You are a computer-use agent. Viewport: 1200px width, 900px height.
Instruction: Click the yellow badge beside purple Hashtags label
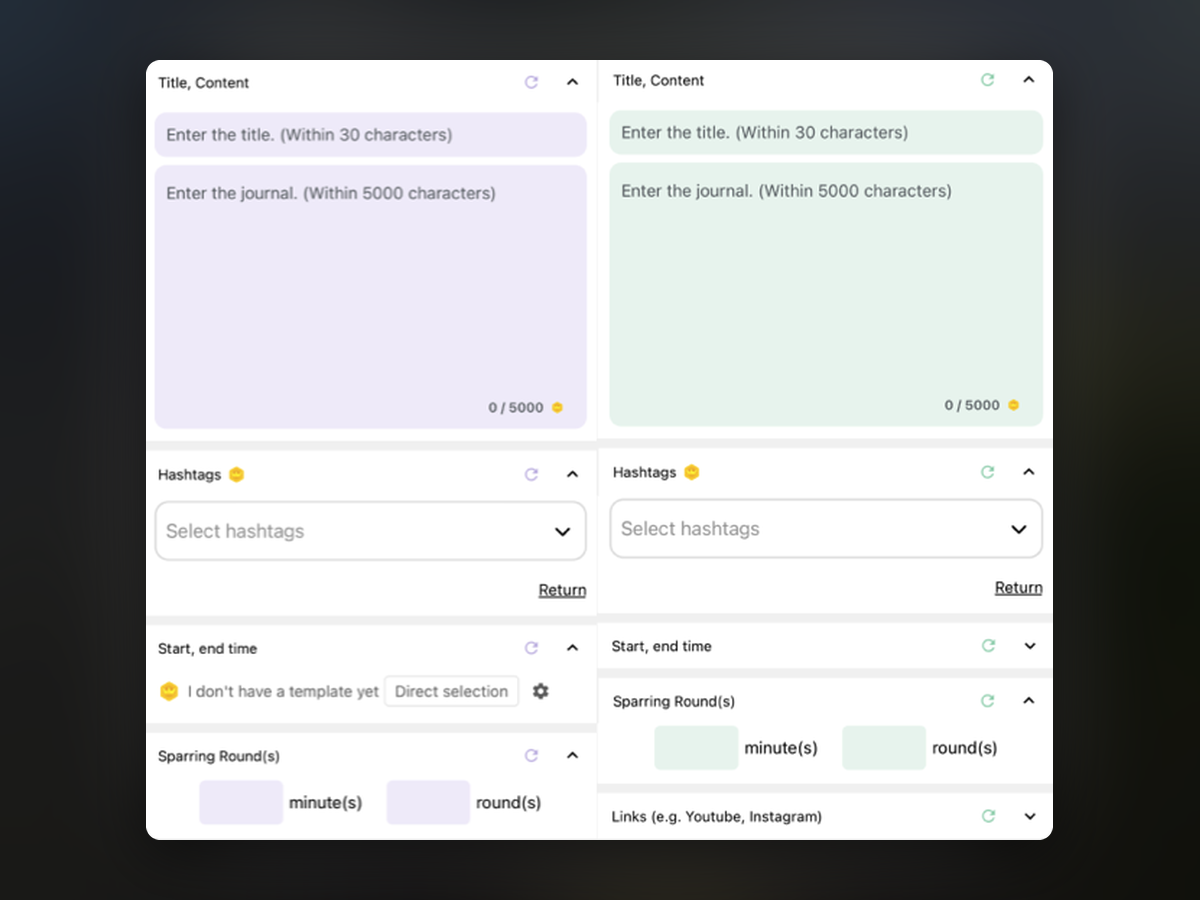(236, 474)
